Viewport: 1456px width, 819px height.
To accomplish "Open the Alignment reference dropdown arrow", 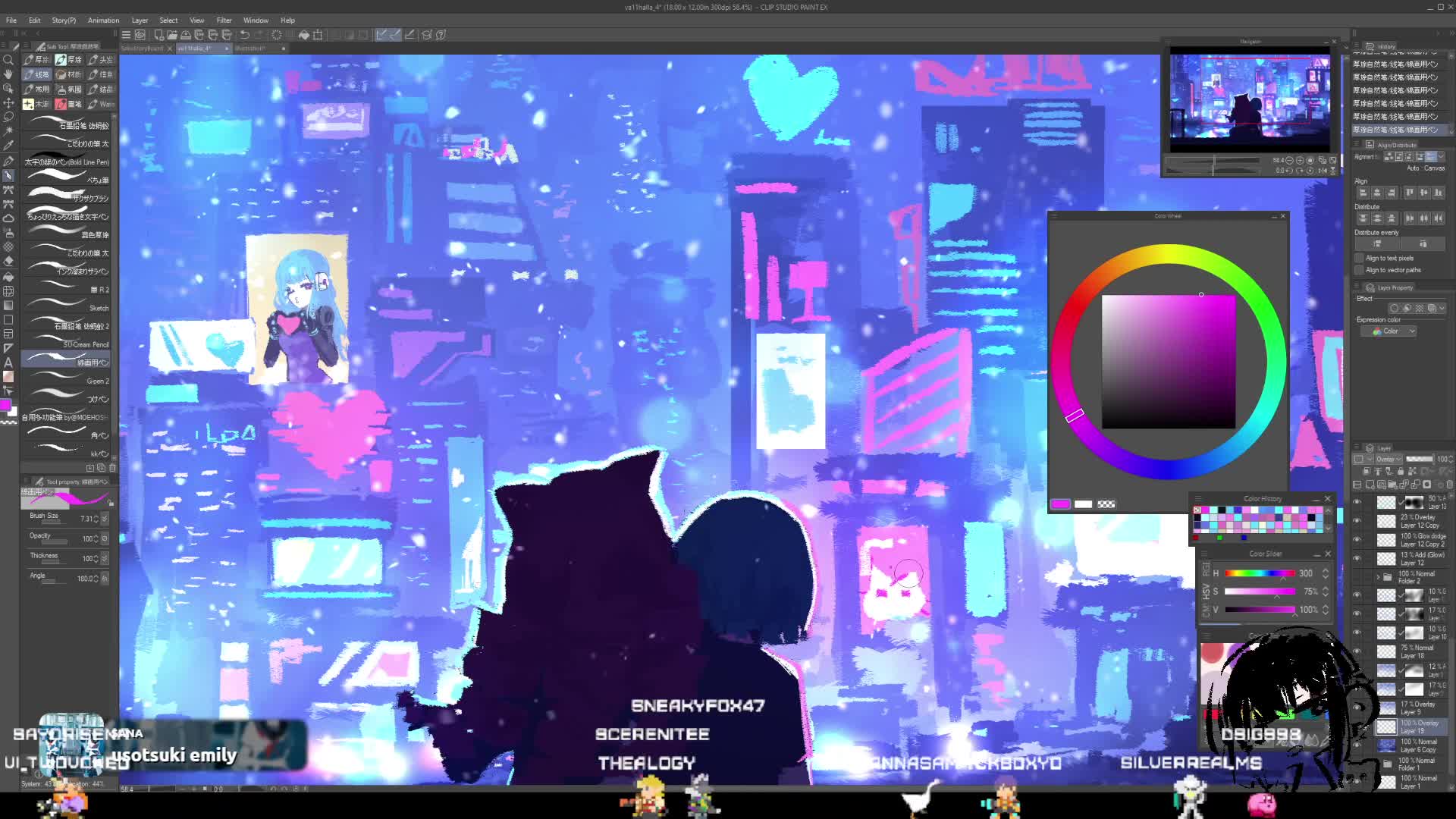I will tap(1442, 157).
